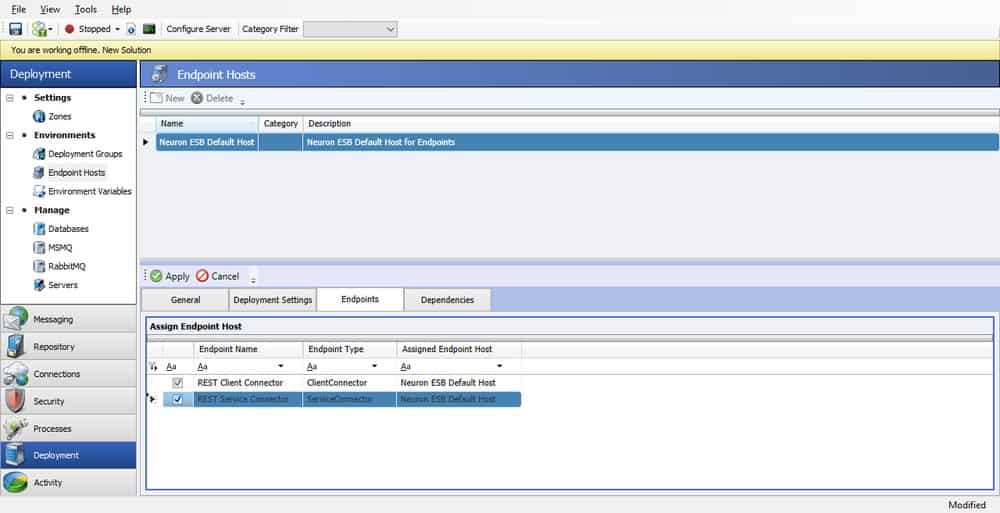
Task: Open the Tools menu
Action: pyautogui.click(x=85, y=10)
